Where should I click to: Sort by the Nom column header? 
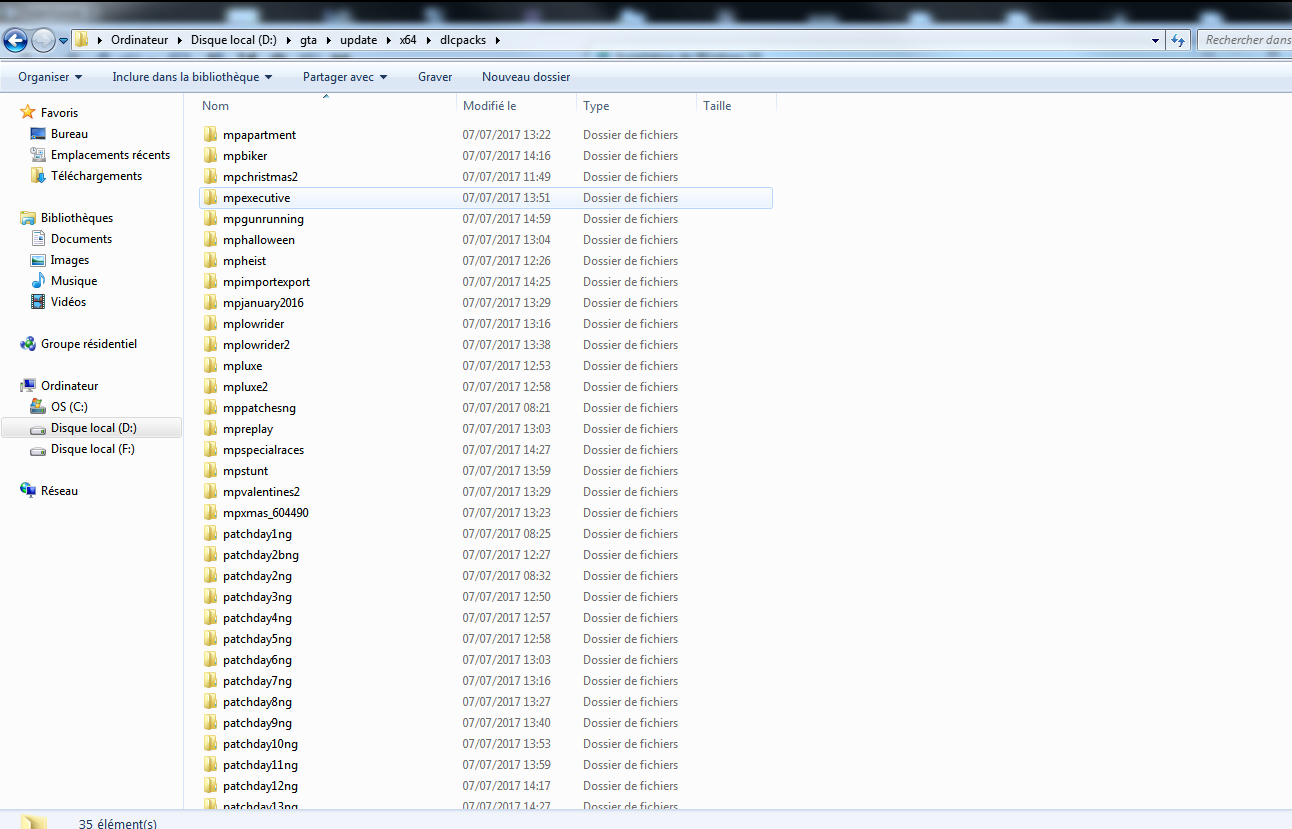(x=215, y=106)
